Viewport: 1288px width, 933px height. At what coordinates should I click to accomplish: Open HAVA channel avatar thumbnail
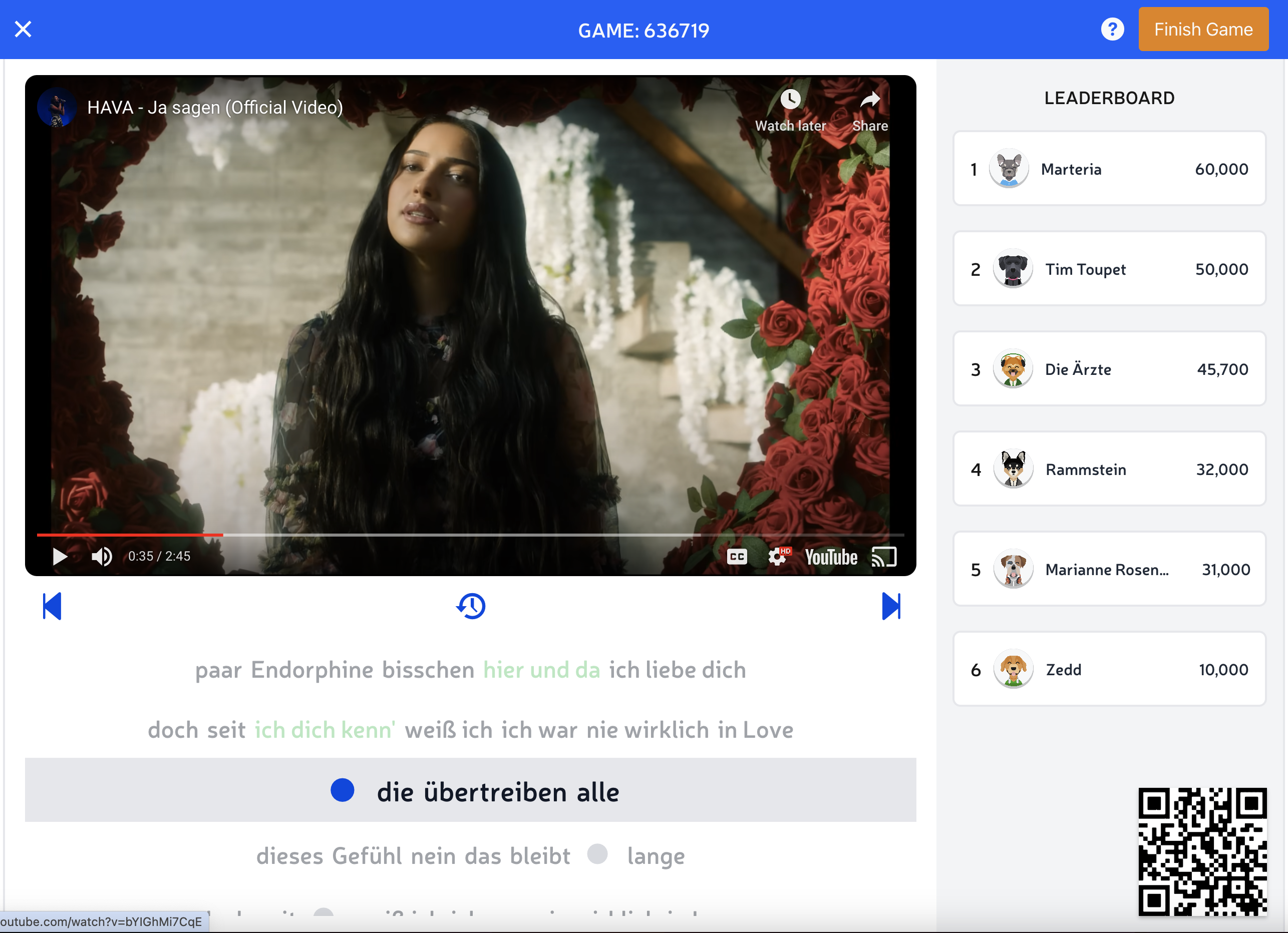56,107
